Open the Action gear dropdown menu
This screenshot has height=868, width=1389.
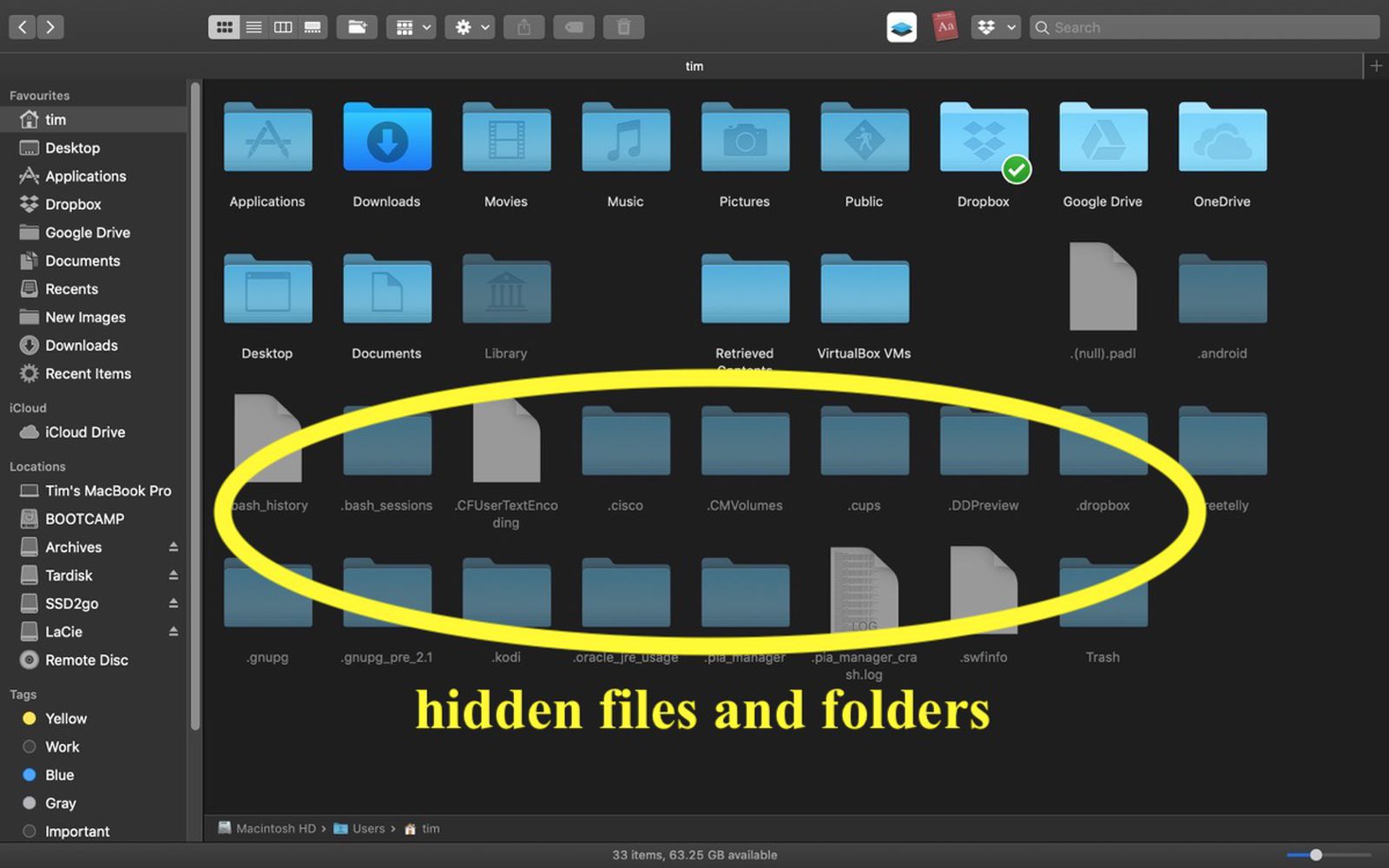point(471,27)
